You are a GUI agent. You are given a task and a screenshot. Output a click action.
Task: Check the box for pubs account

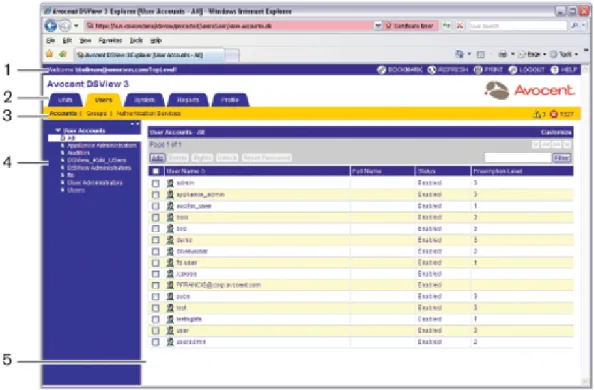[155, 296]
